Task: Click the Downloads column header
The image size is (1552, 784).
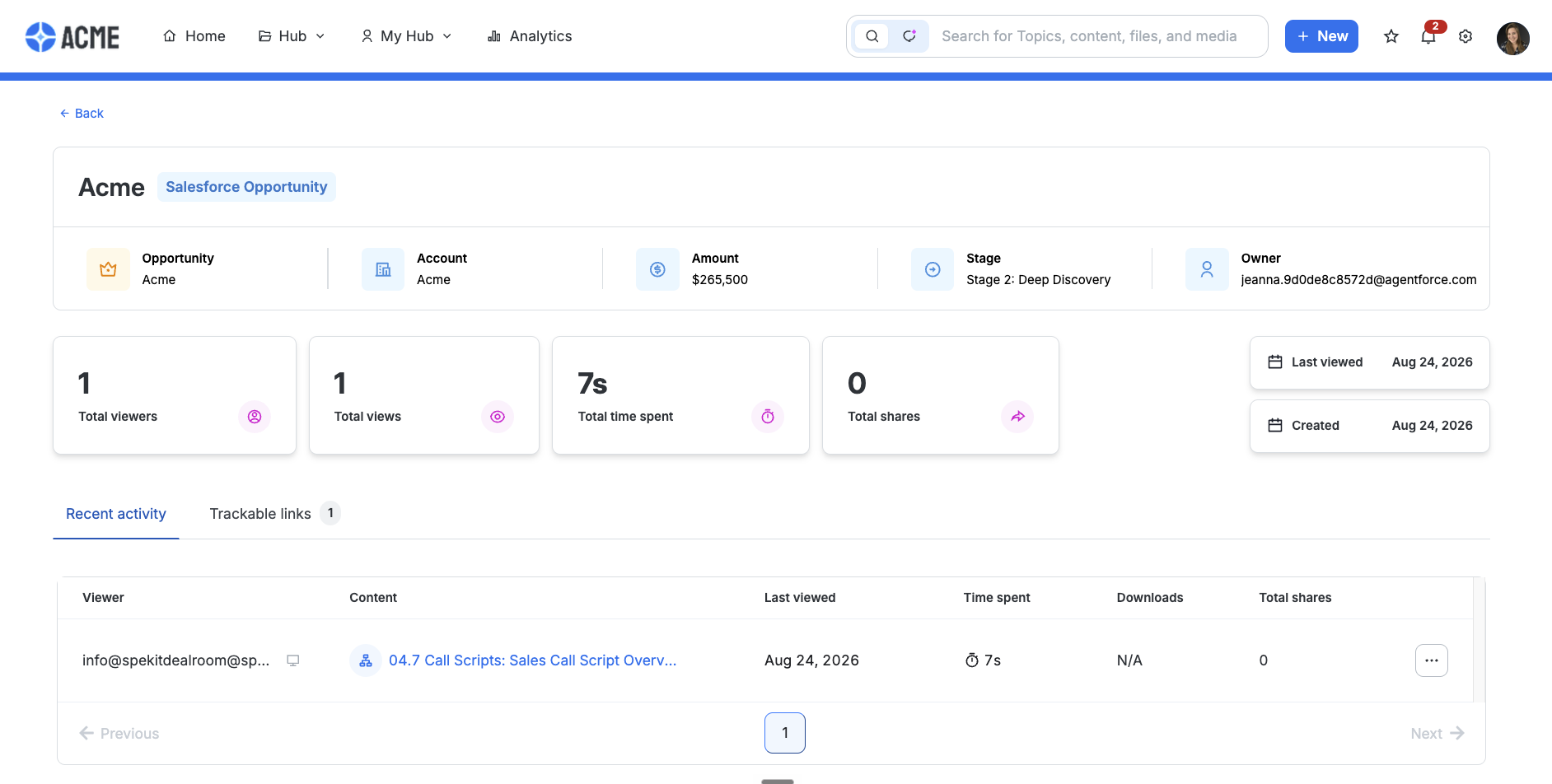Action: [x=1150, y=598]
